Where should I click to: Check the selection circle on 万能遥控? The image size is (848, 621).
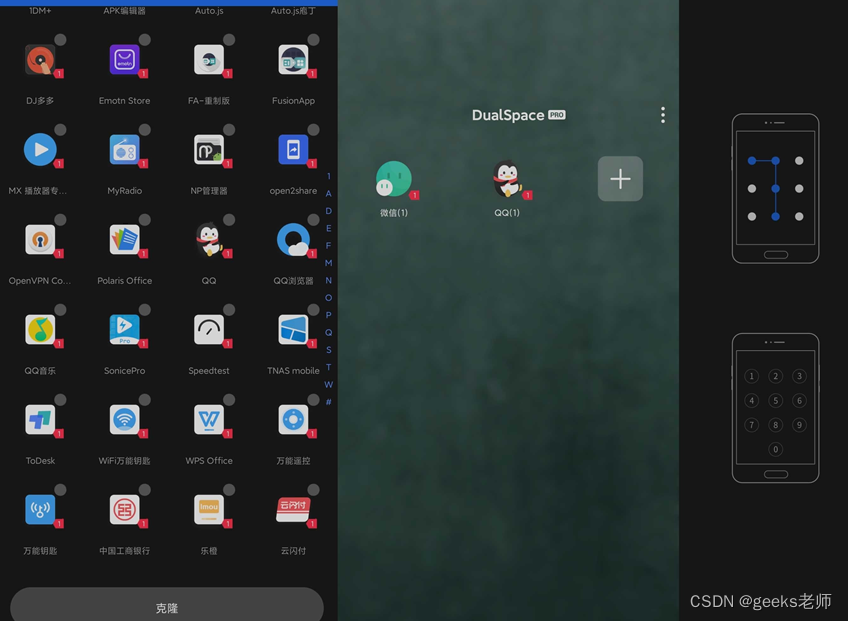314,400
